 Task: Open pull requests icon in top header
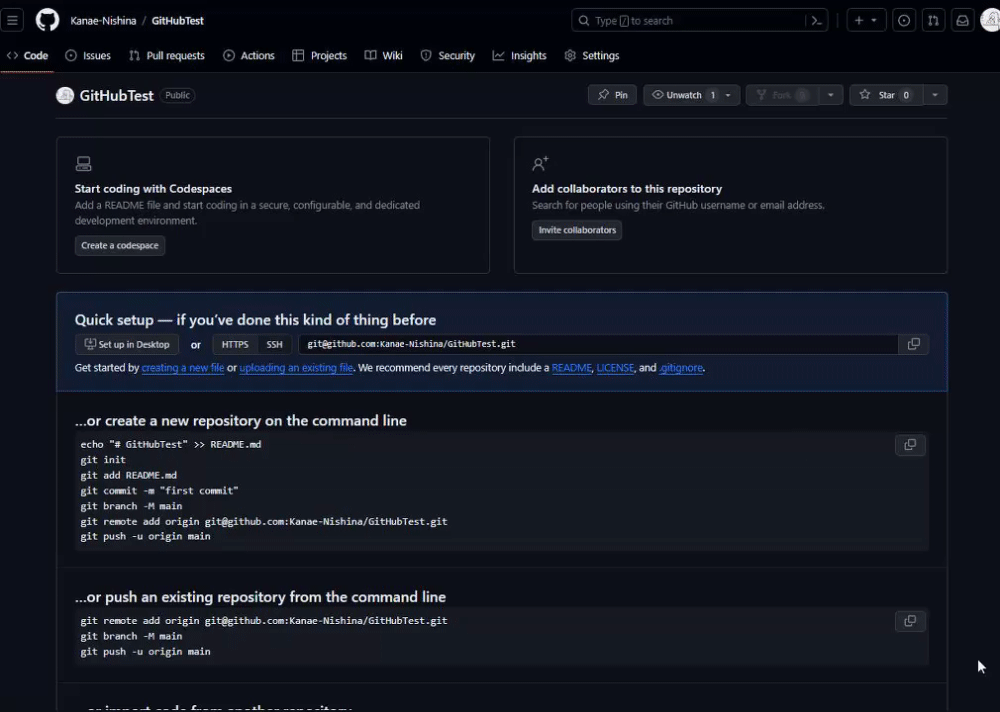click(x=933, y=20)
